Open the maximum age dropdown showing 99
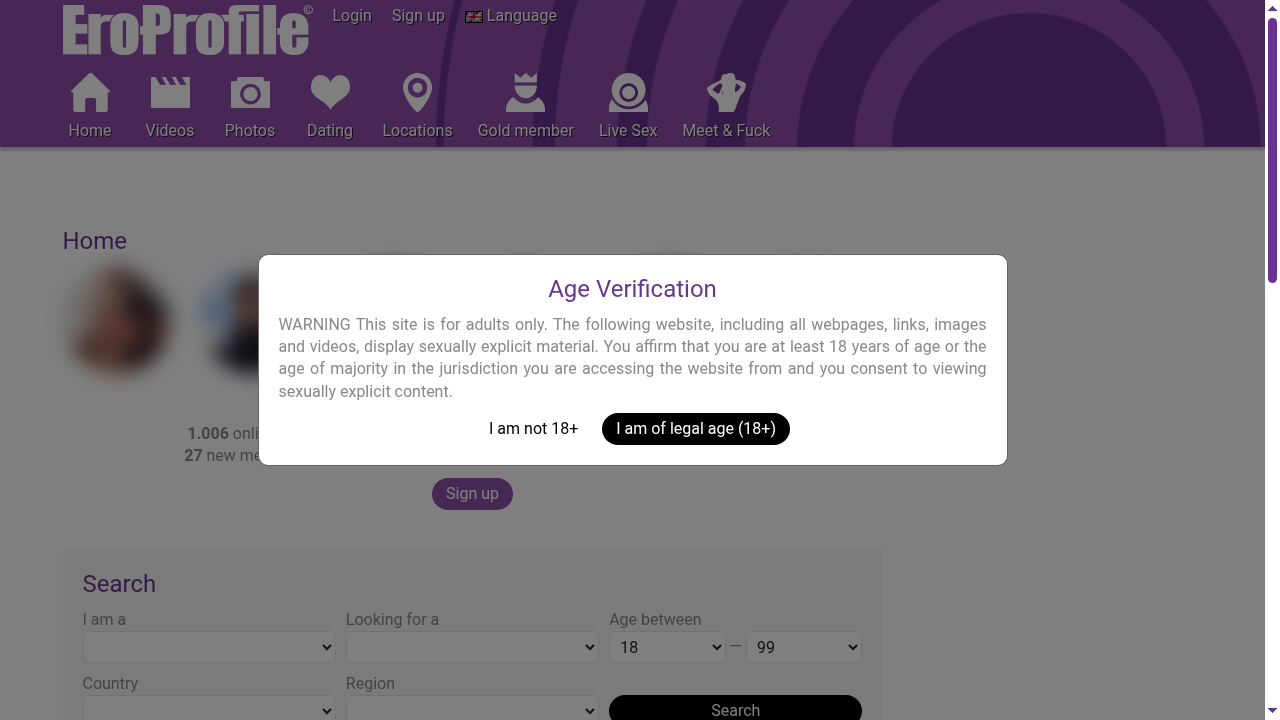This screenshot has height=720, width=1280. [x=803, y=647]
